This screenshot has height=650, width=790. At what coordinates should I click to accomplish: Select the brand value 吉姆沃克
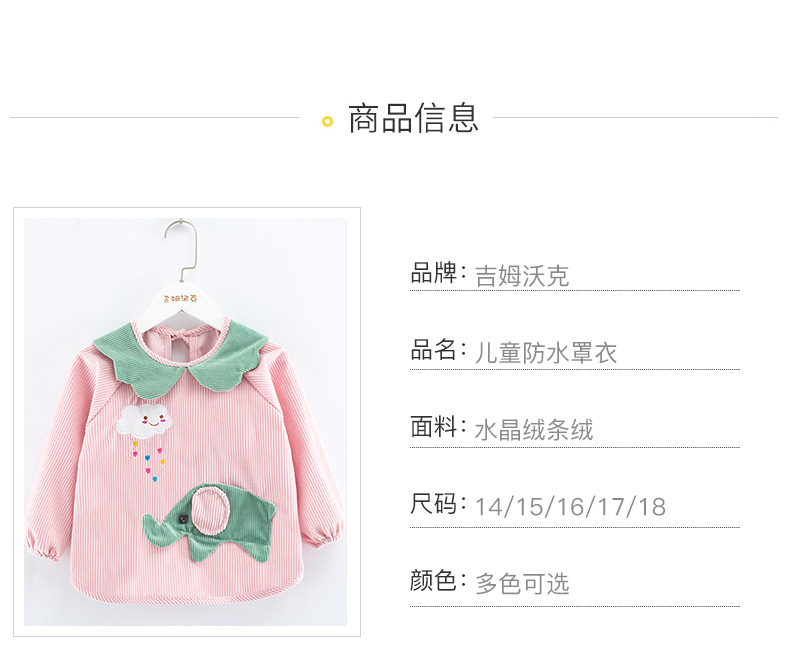522,276
